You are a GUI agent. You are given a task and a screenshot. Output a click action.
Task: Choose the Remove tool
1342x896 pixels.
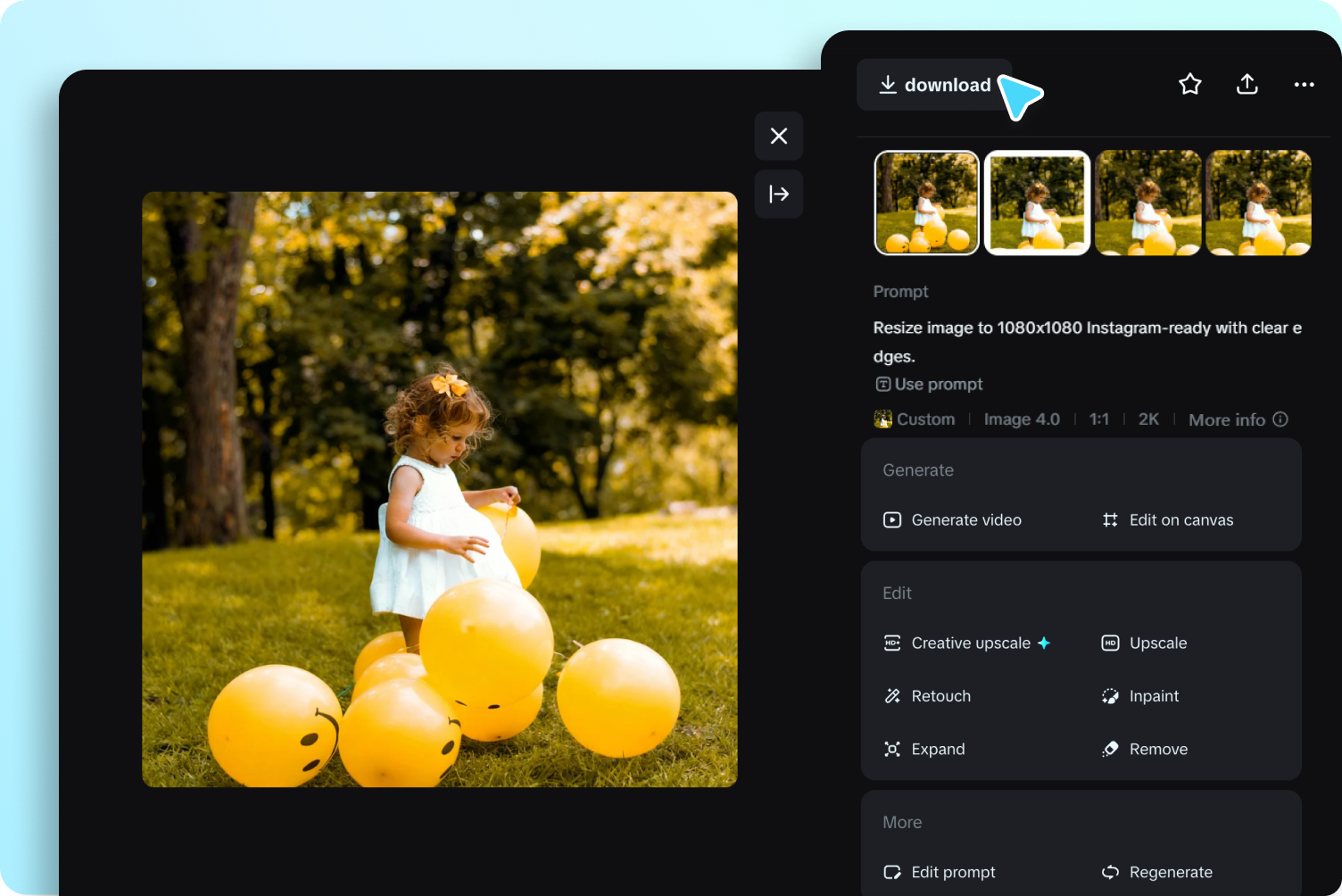tap(1144, 749)
